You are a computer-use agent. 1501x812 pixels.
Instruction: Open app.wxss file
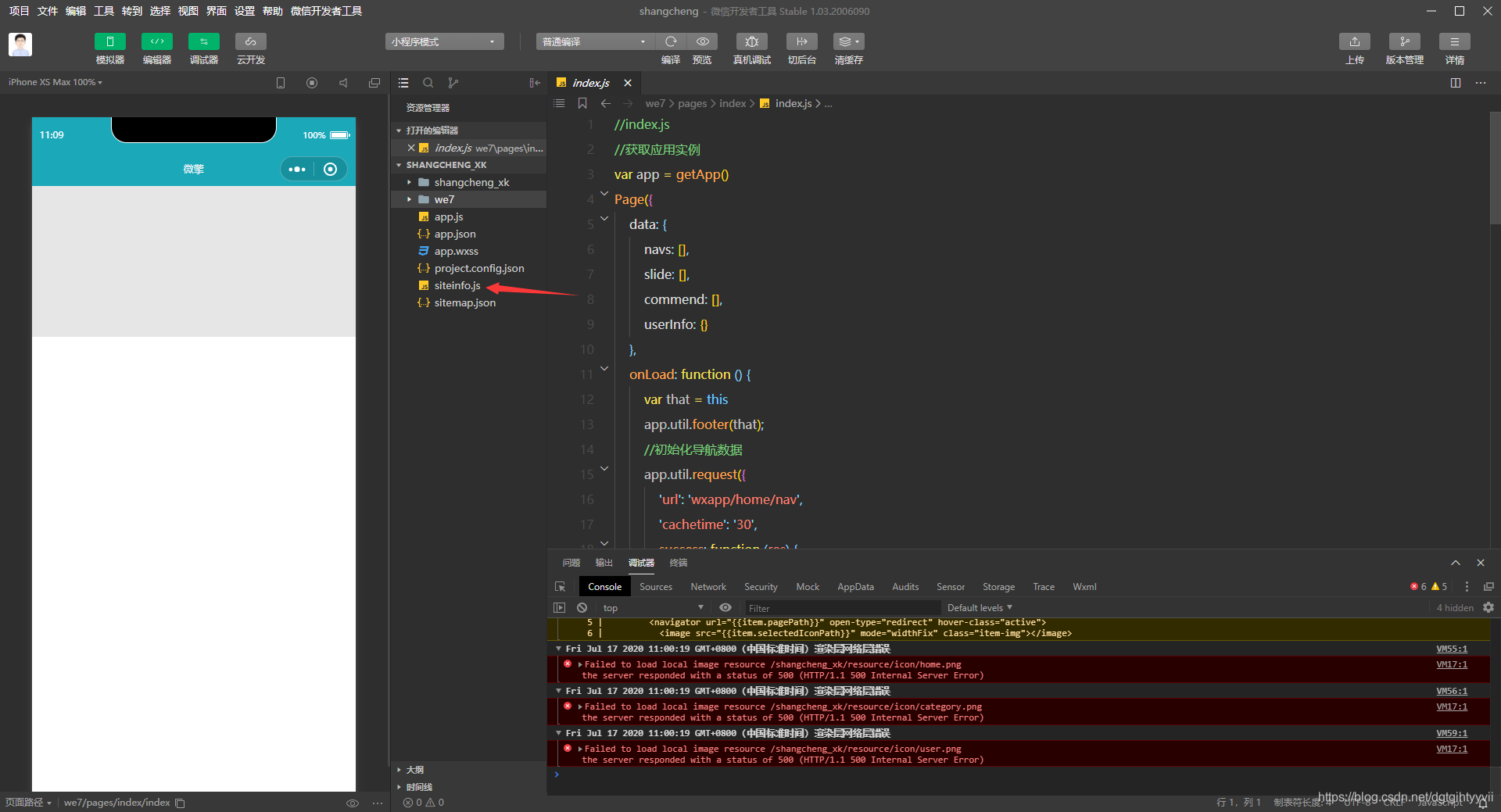457,251
